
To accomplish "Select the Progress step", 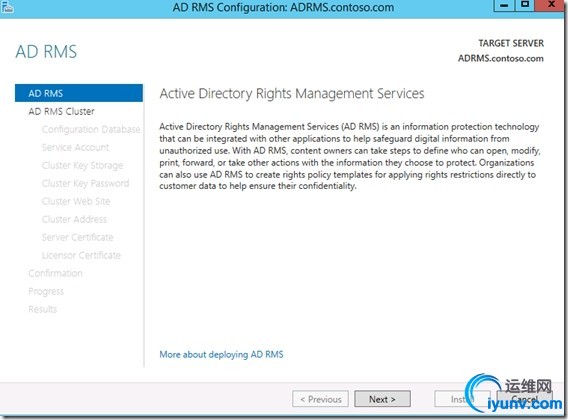I will pos(46,291).
